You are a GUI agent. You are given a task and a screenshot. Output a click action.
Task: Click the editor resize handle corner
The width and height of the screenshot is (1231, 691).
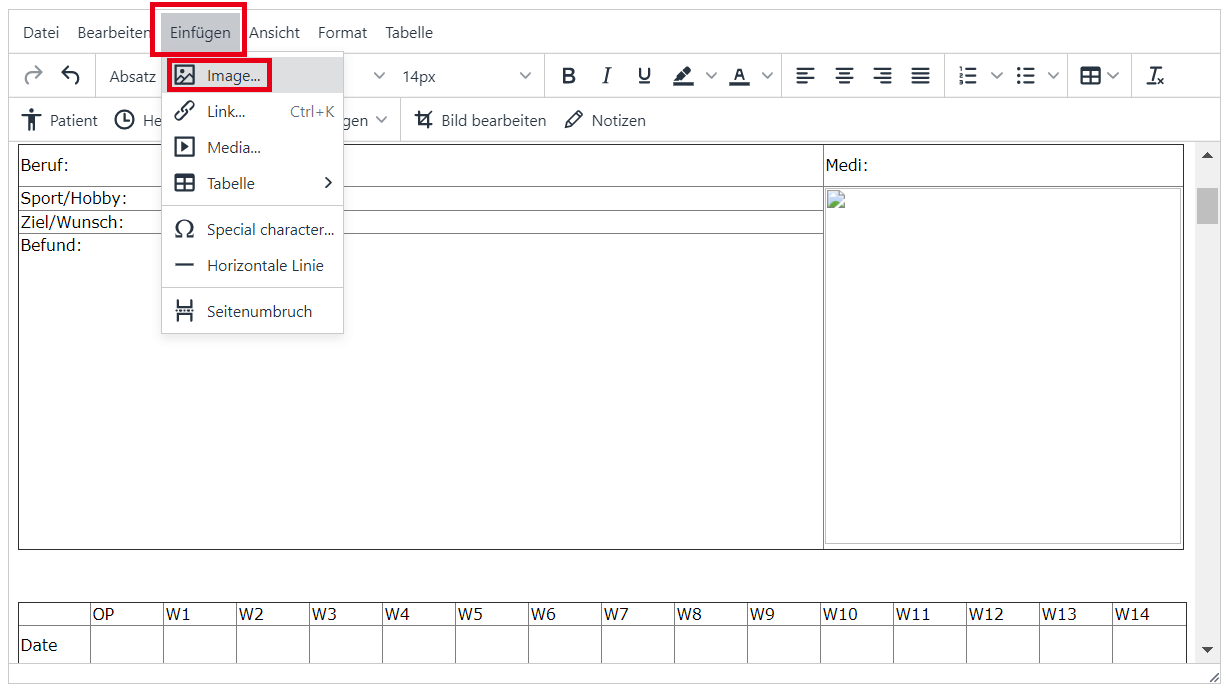[x=1214, y=677]
